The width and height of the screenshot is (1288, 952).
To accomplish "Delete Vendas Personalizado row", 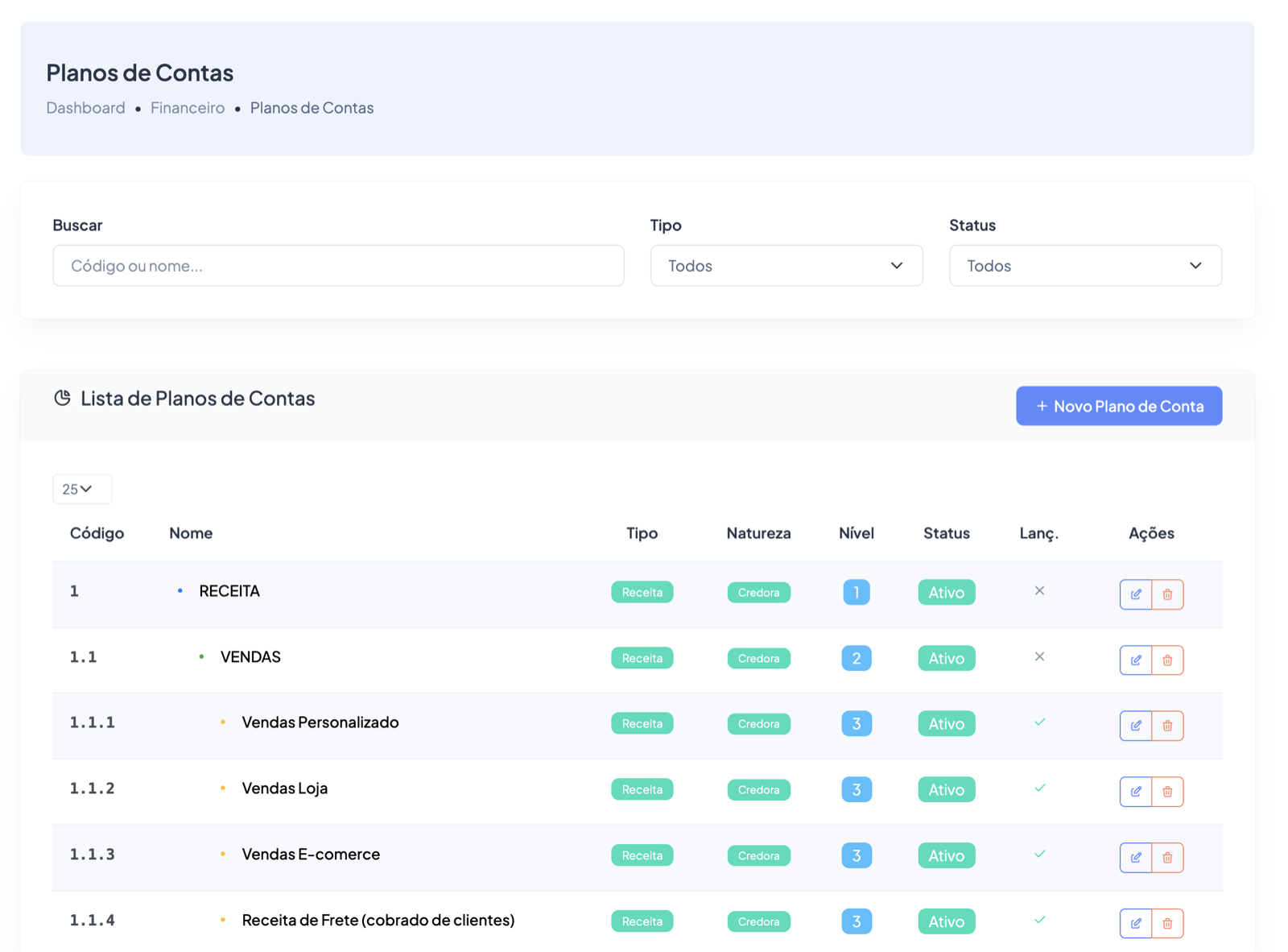I will [1167, 726].
